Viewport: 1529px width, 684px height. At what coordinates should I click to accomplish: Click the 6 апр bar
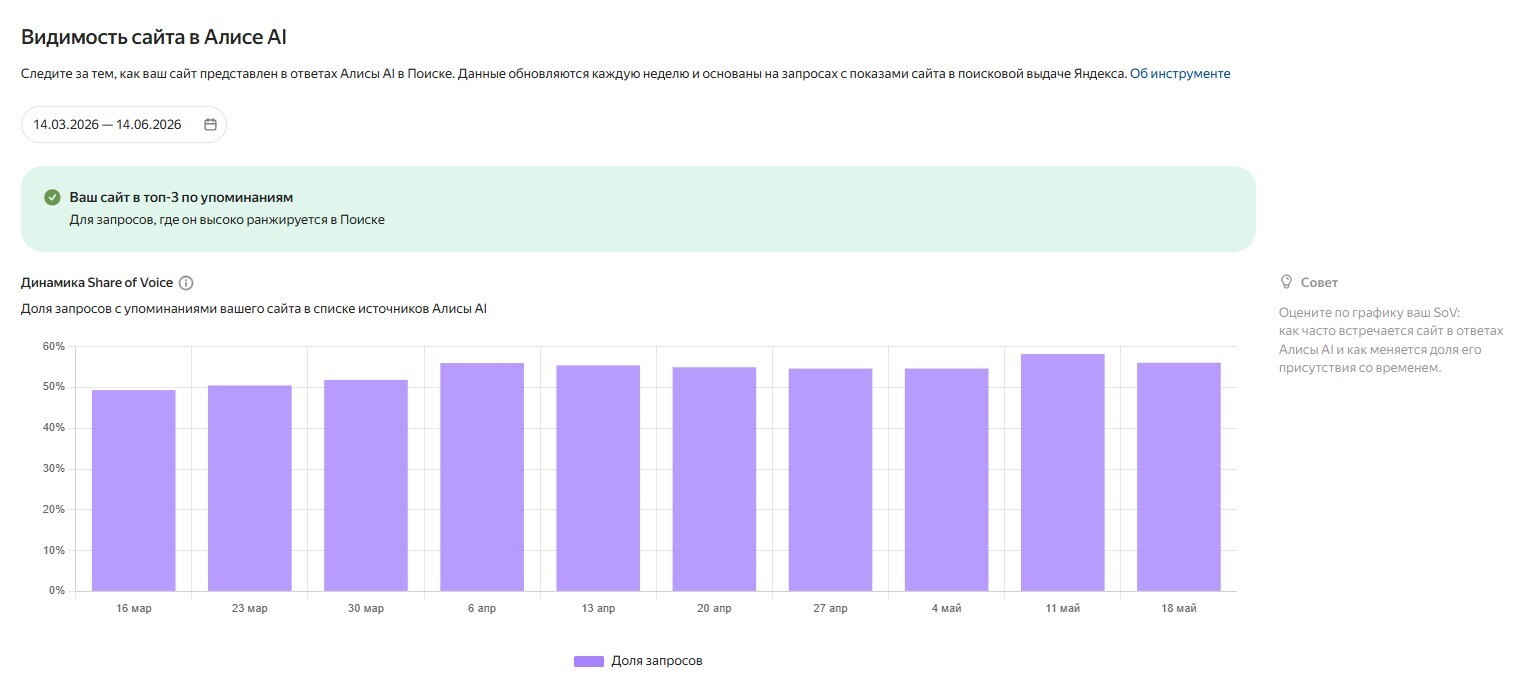482,477
